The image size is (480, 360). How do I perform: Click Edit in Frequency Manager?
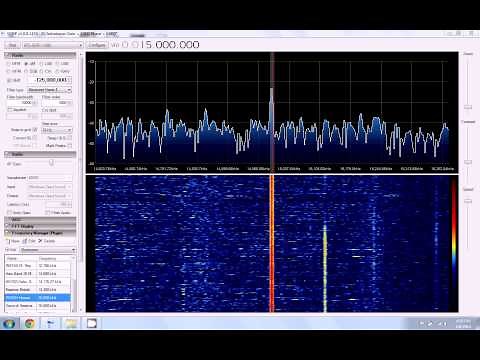click(x=29, y=241)
